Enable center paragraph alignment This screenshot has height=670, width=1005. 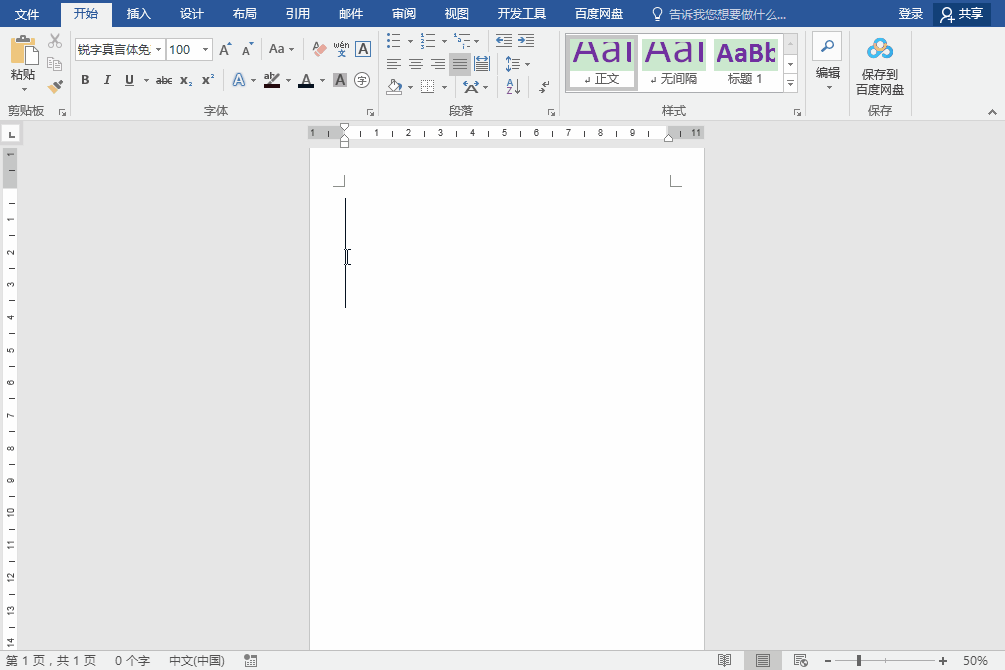pos(416,64)
